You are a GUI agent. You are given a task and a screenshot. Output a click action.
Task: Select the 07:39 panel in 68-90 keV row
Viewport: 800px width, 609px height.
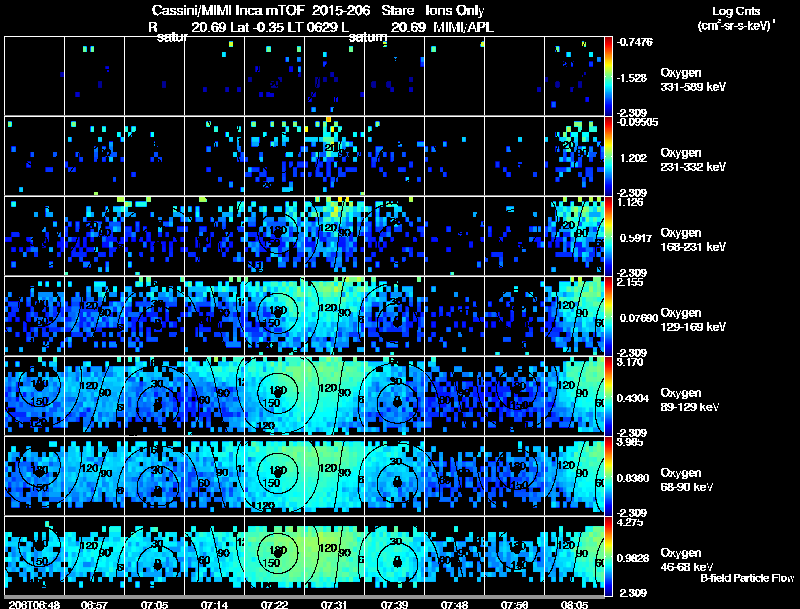tap(394, 476)
